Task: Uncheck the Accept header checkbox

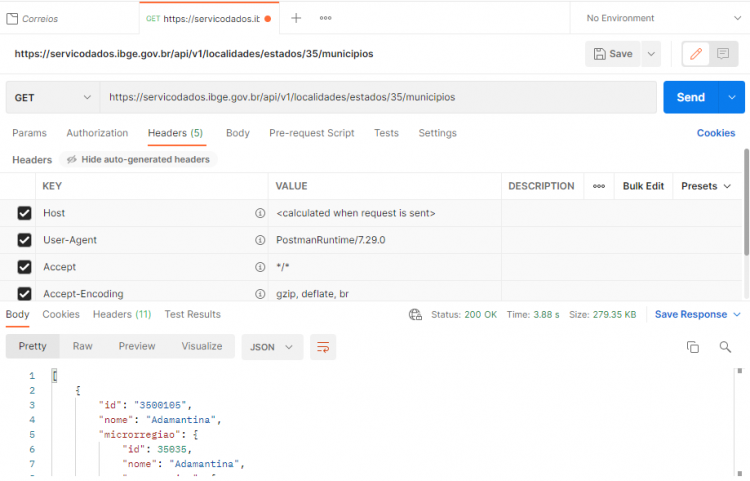Action: 24,267
